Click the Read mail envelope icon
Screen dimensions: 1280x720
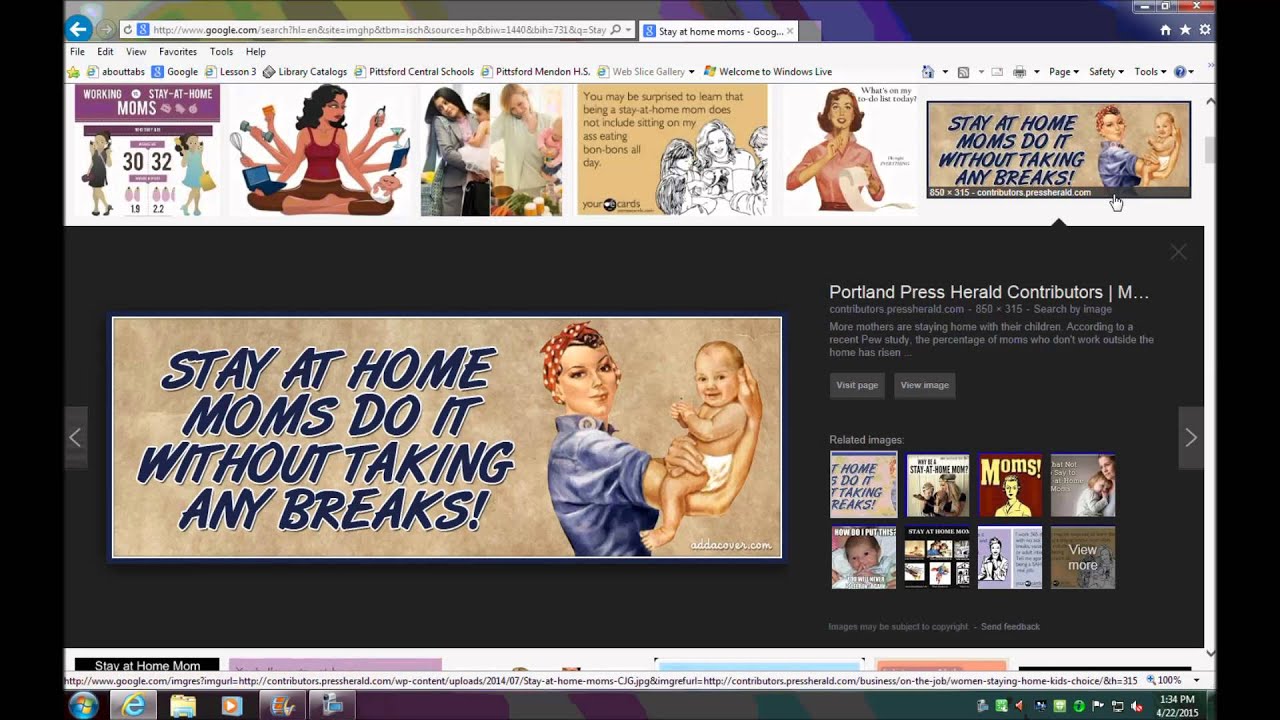coord(997,72)
